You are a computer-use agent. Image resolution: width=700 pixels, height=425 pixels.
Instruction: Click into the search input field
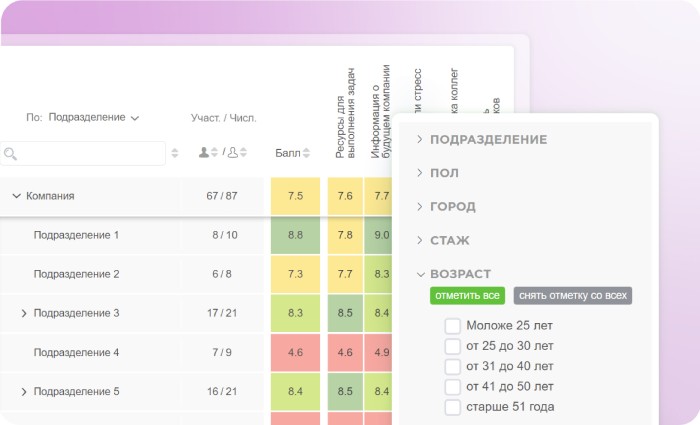coord(83,154)
